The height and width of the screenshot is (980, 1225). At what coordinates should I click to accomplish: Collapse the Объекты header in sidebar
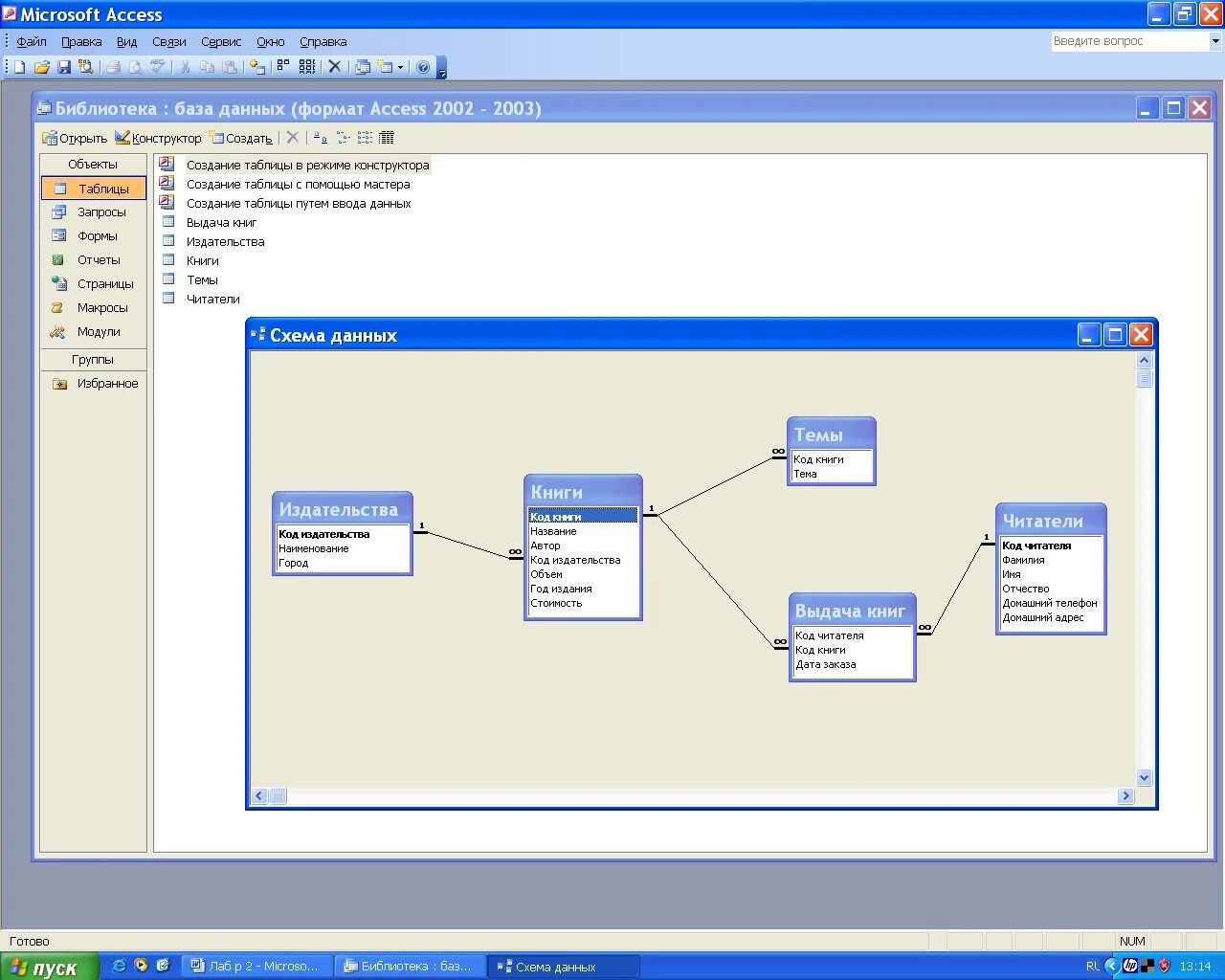93,165
